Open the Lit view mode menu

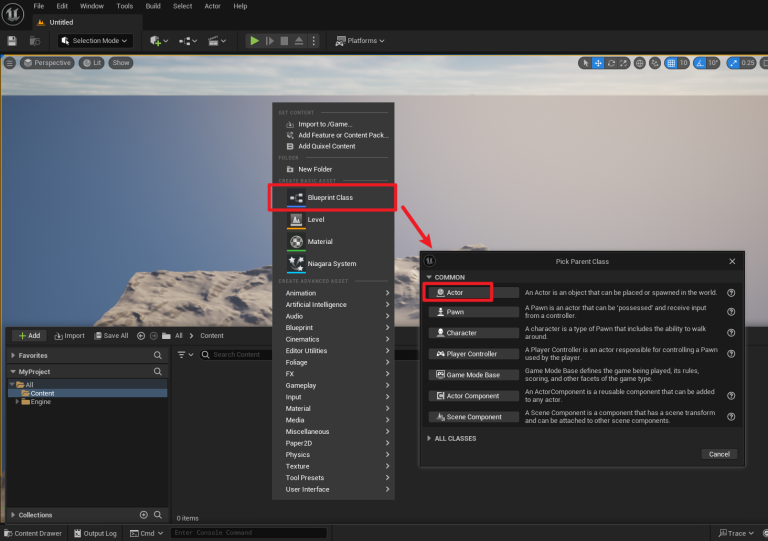[92, 63]
